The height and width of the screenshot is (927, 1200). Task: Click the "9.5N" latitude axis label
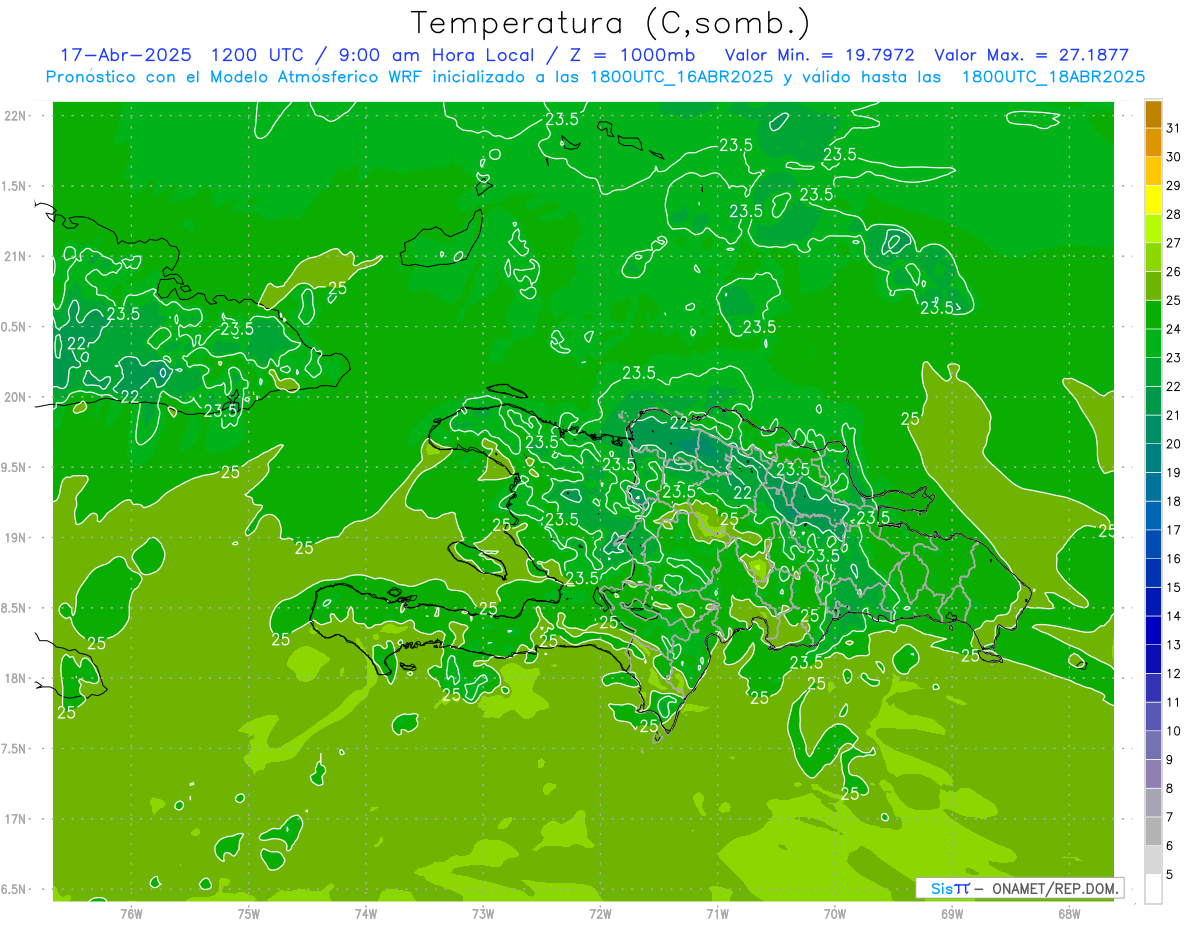(14, 467)
